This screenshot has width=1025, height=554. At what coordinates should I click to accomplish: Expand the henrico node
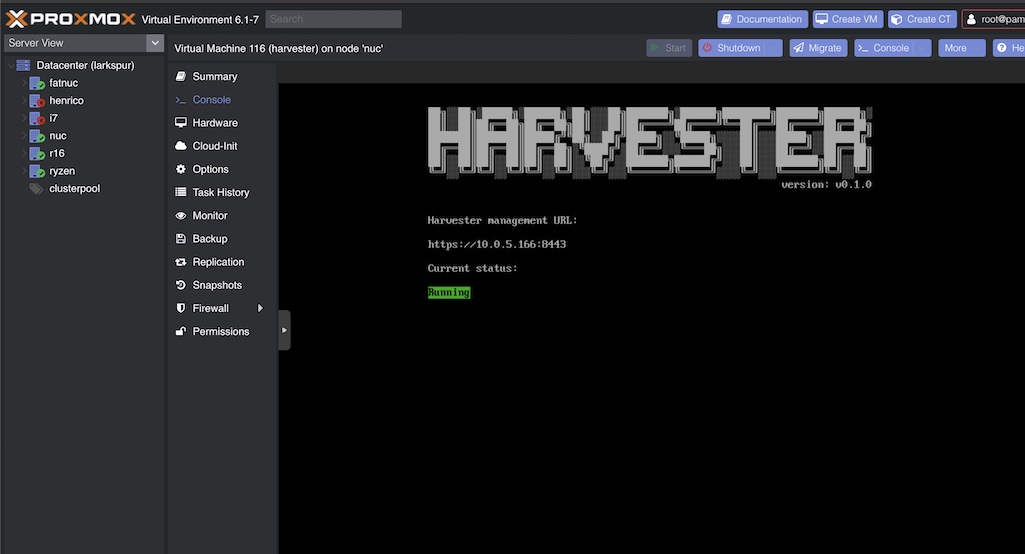(24, 101)
